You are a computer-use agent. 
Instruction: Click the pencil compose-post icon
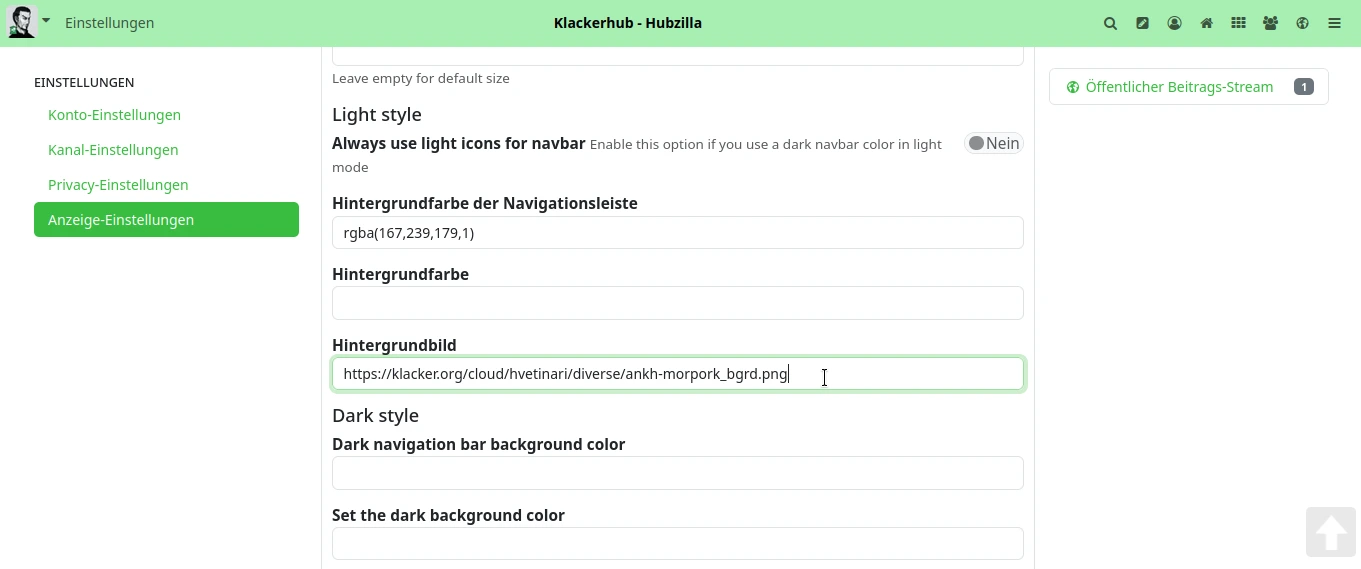(1142, 23)
